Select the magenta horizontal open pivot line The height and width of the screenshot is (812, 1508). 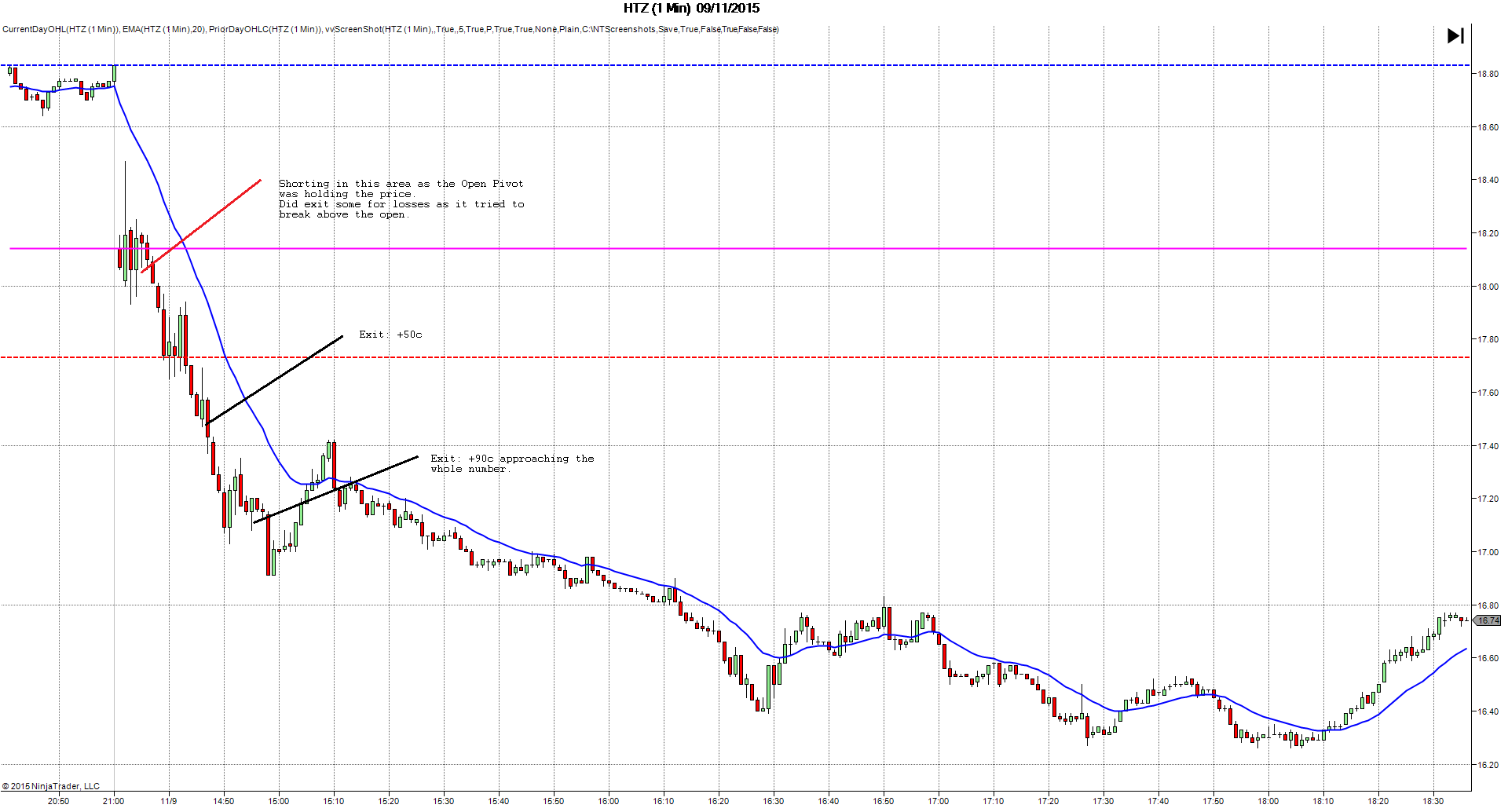pyautogui.click(x=738, y=248)
